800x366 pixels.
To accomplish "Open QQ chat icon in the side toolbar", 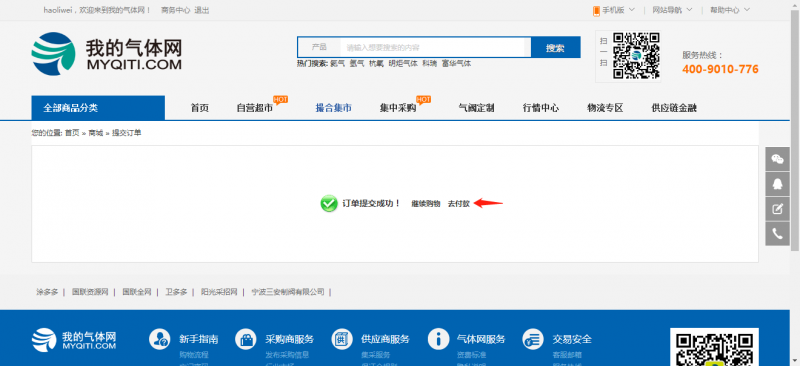I will [777, 184].
